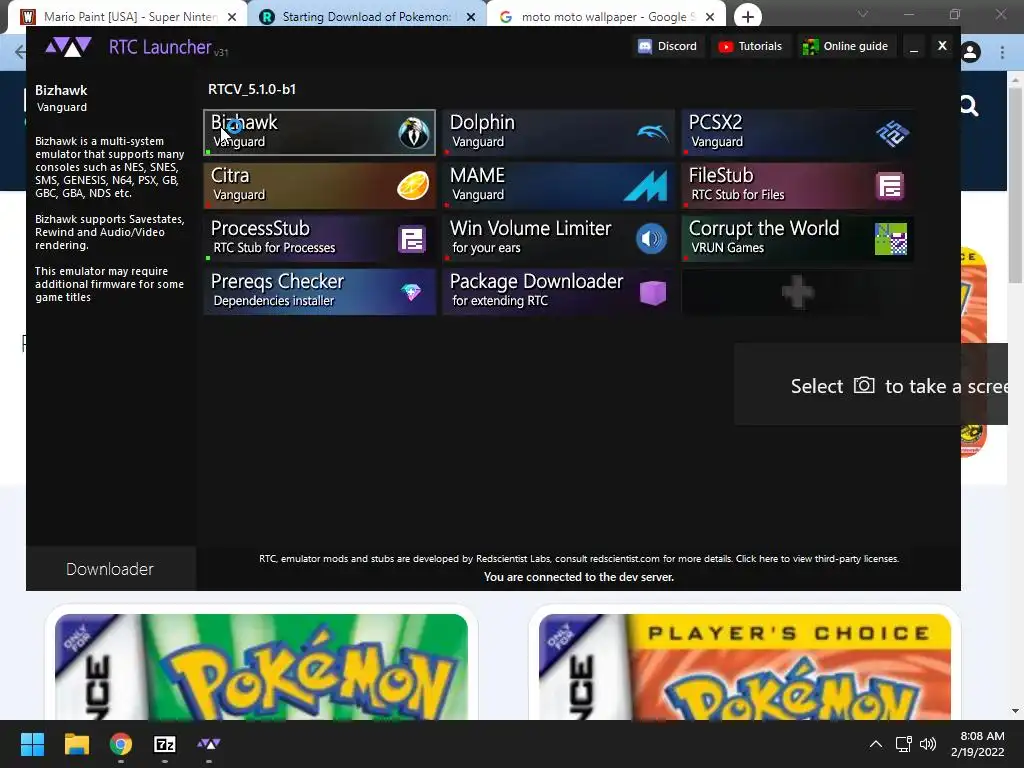Minimize the RTC Launcher window
Image resolution: width=1024 pixels, height=768 pixels.
pyautogui.click(x=914, y=46)
